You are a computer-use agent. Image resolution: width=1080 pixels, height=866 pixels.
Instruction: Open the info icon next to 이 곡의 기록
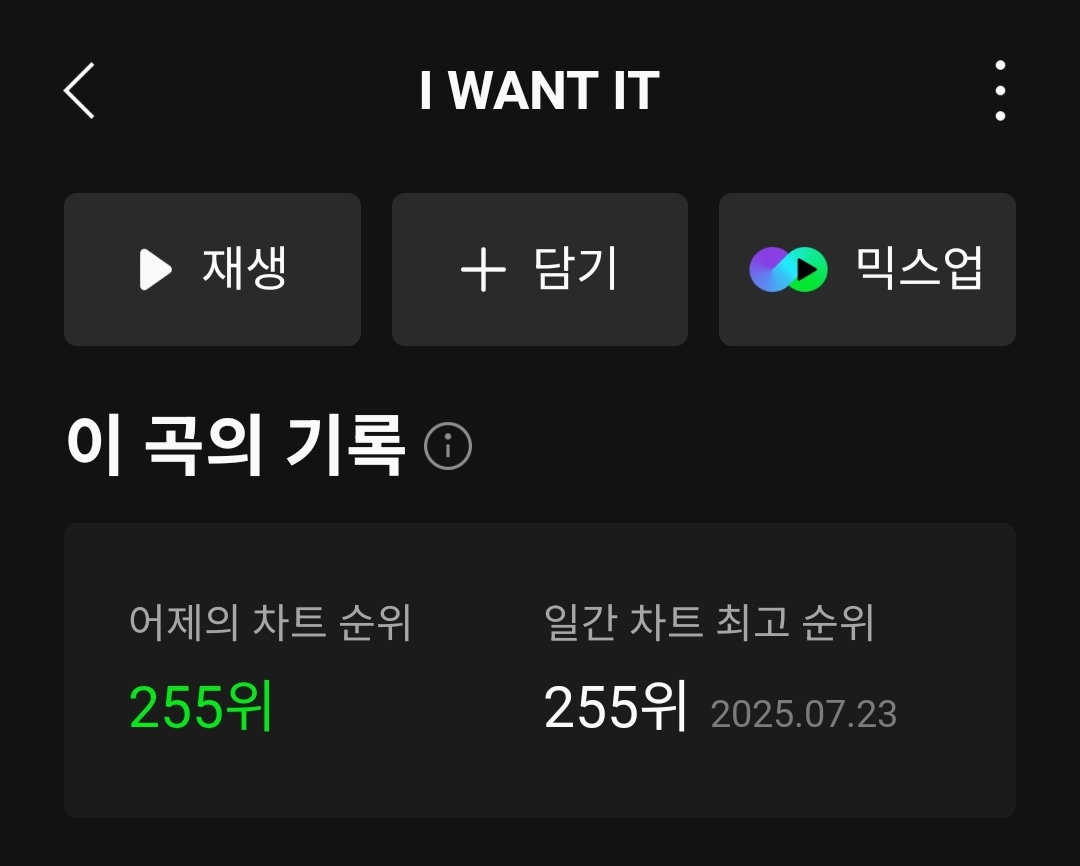tap(448, 446)
